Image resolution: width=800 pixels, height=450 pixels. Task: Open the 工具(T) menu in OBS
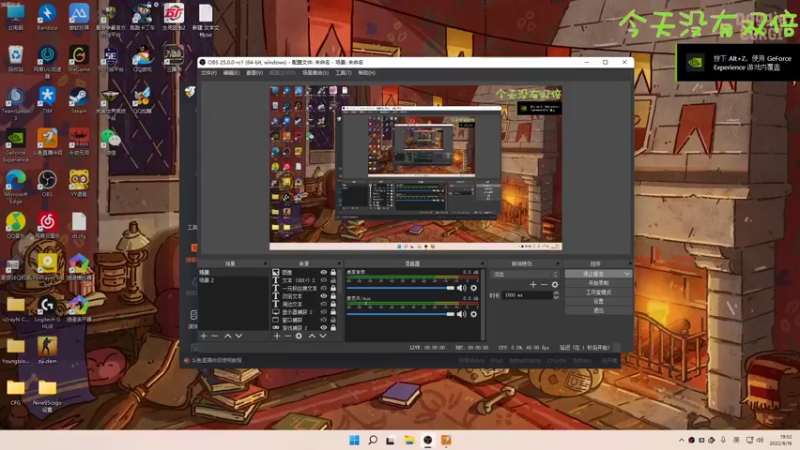coord(343,73)
